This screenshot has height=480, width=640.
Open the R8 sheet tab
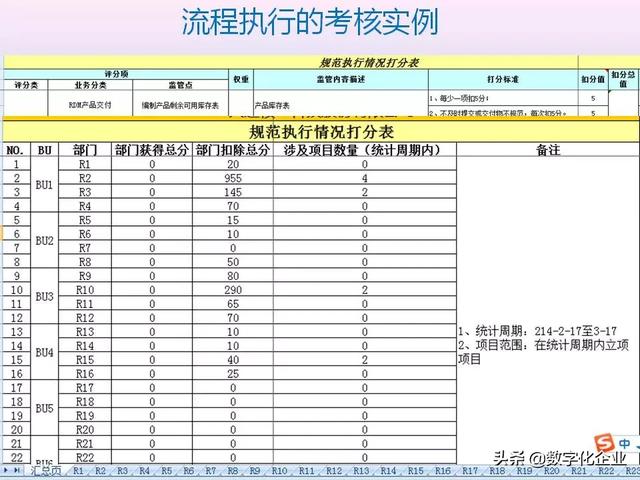(233, 471)
